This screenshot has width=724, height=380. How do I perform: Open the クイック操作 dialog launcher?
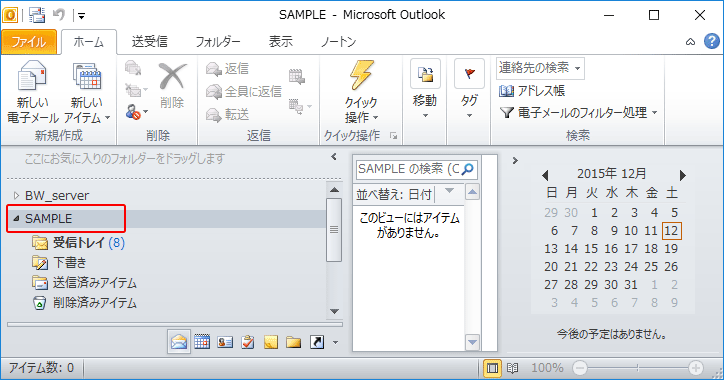[393, 136]
